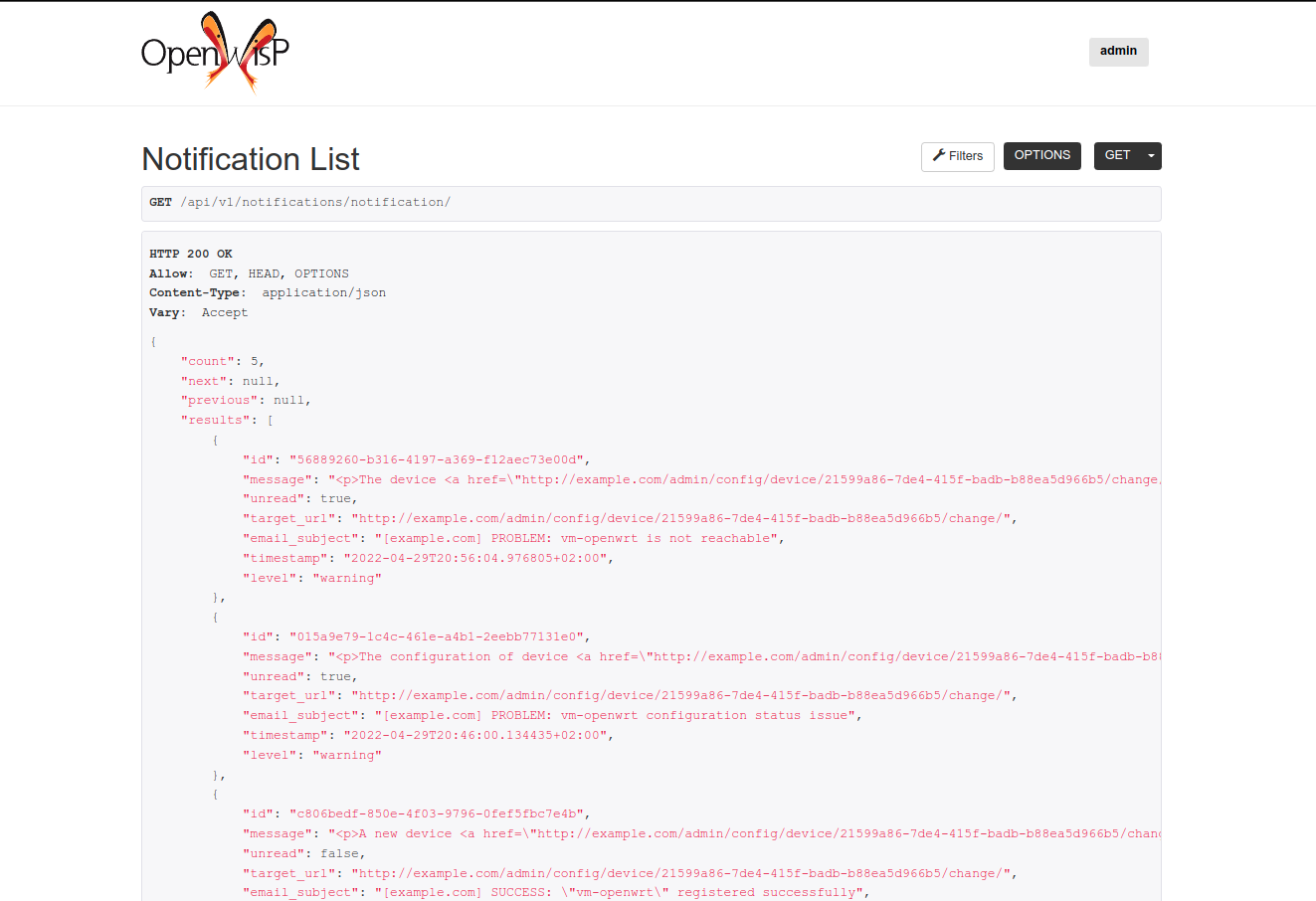Open the admin user menu
Viewport: 1316px width, 901px height.
pos(1118,51)
